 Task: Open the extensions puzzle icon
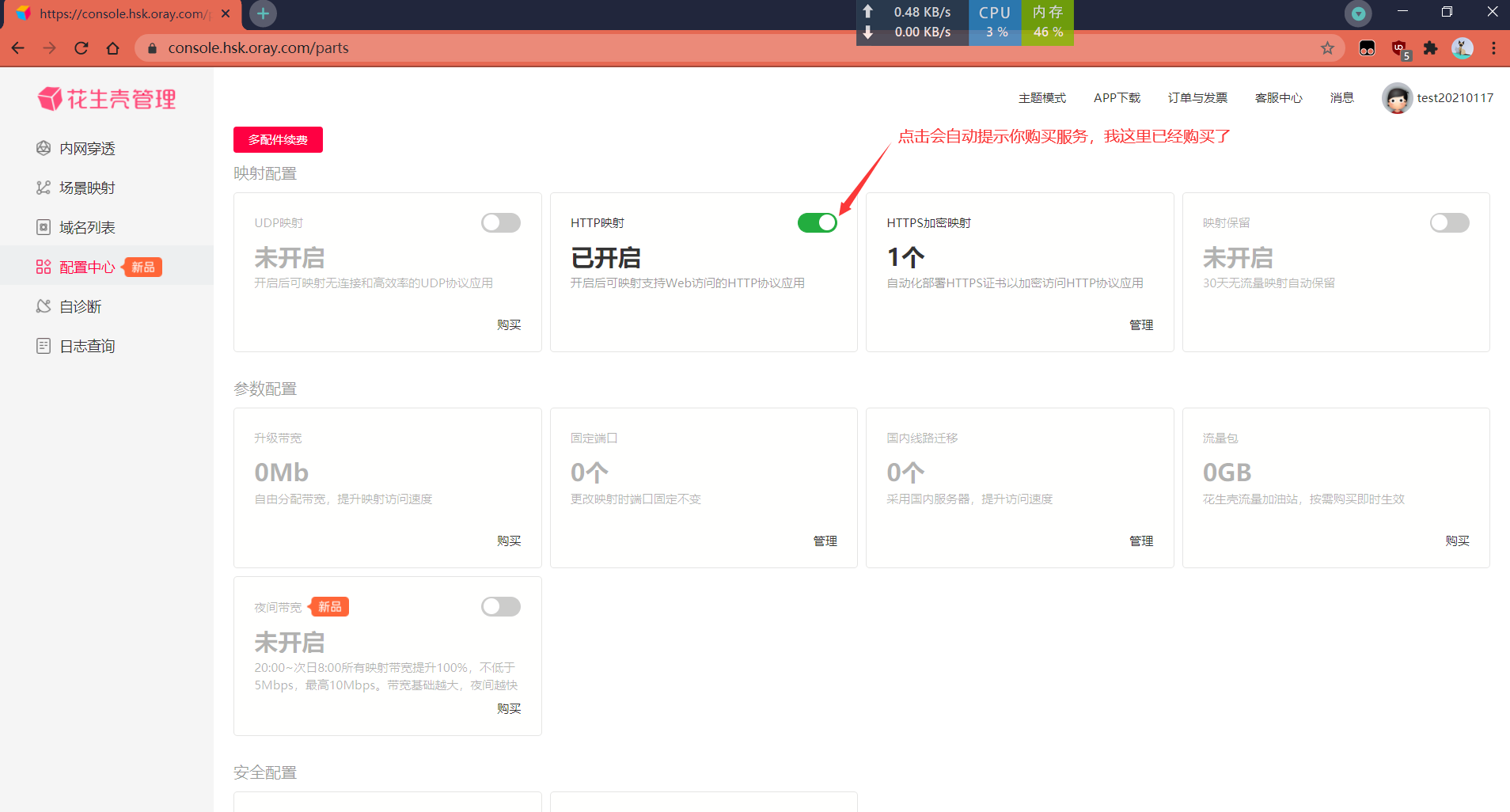[1430, 48]
